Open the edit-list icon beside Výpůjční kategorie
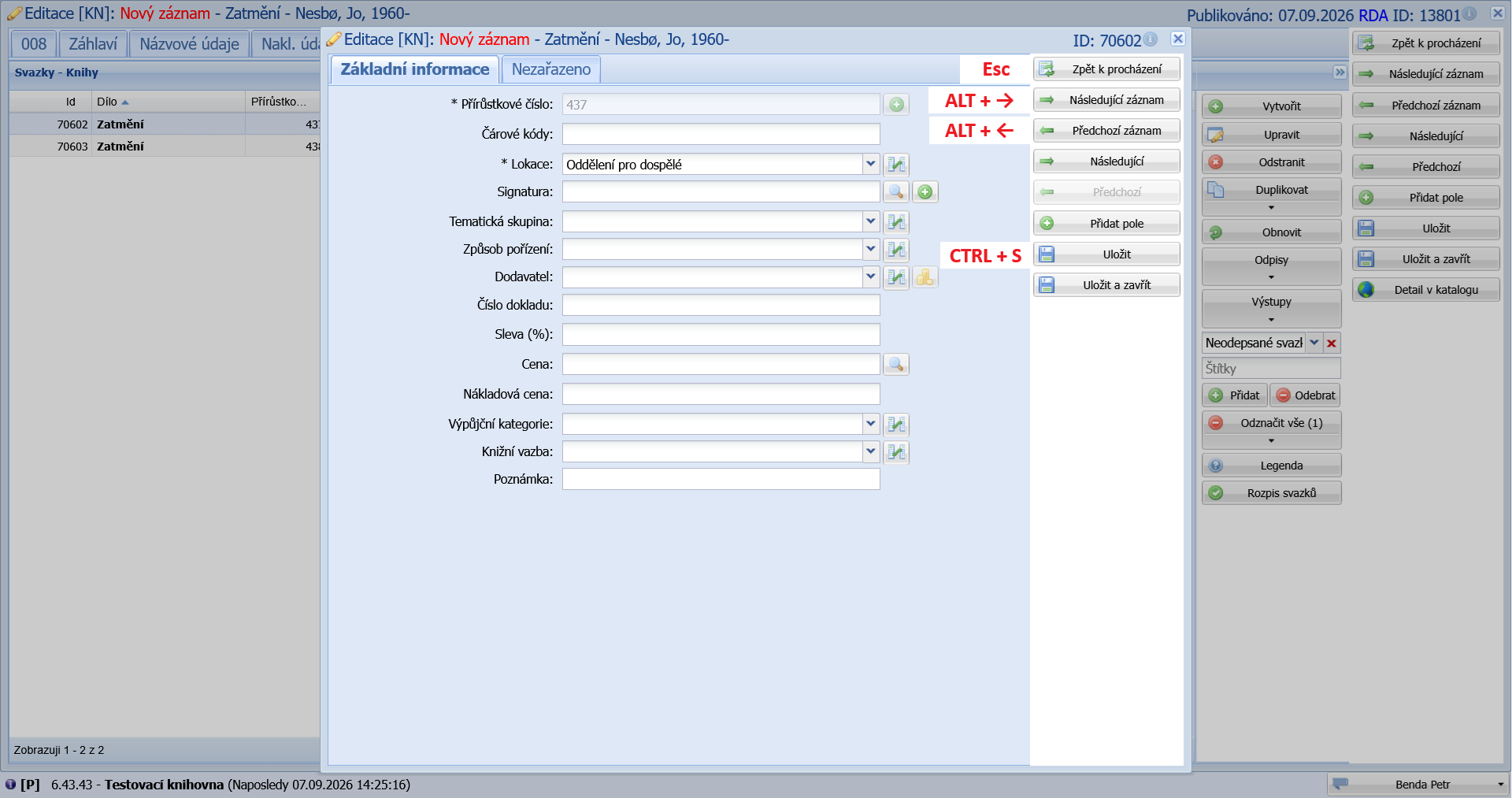The image size is (1512, 798). point(896,425)
